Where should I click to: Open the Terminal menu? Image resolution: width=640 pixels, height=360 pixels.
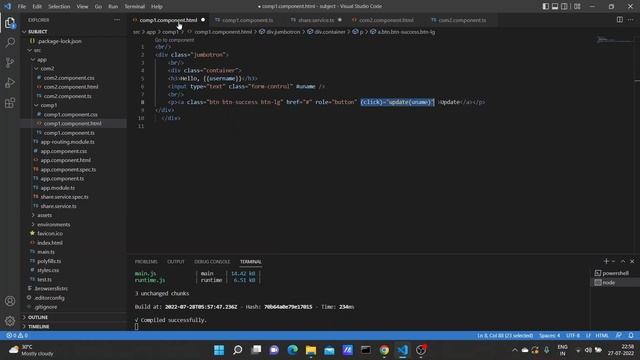tap(135, 7)
